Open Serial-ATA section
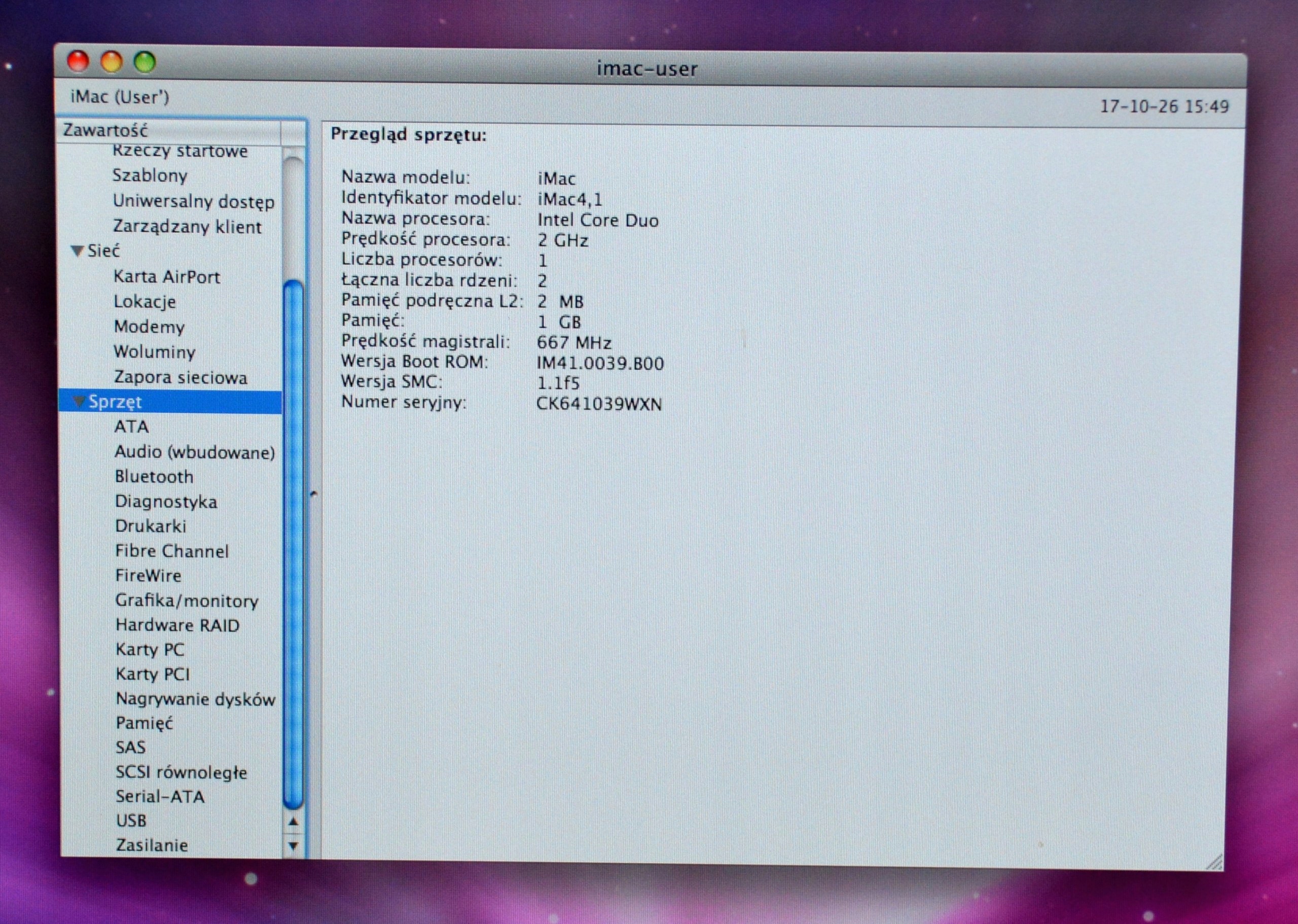This screenshot has width=1298, height=924. click(160, 796)
